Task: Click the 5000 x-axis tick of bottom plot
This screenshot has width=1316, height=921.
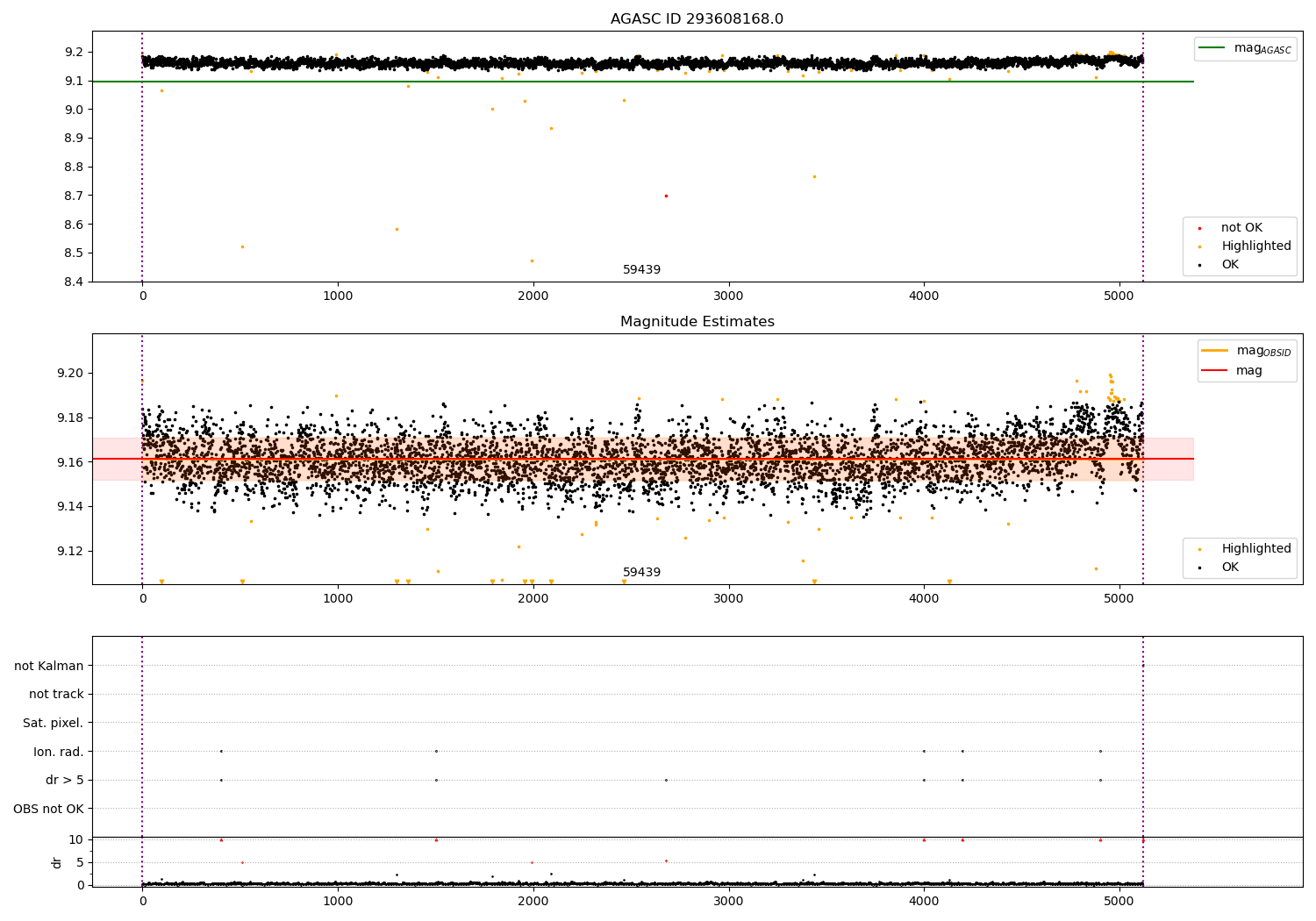Action: (1119, 902)
